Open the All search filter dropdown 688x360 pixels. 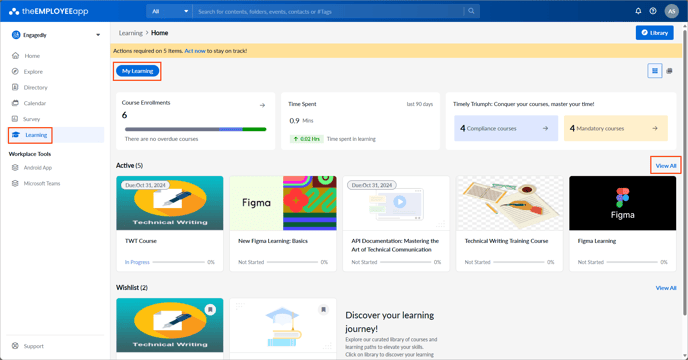coord(169,11)
